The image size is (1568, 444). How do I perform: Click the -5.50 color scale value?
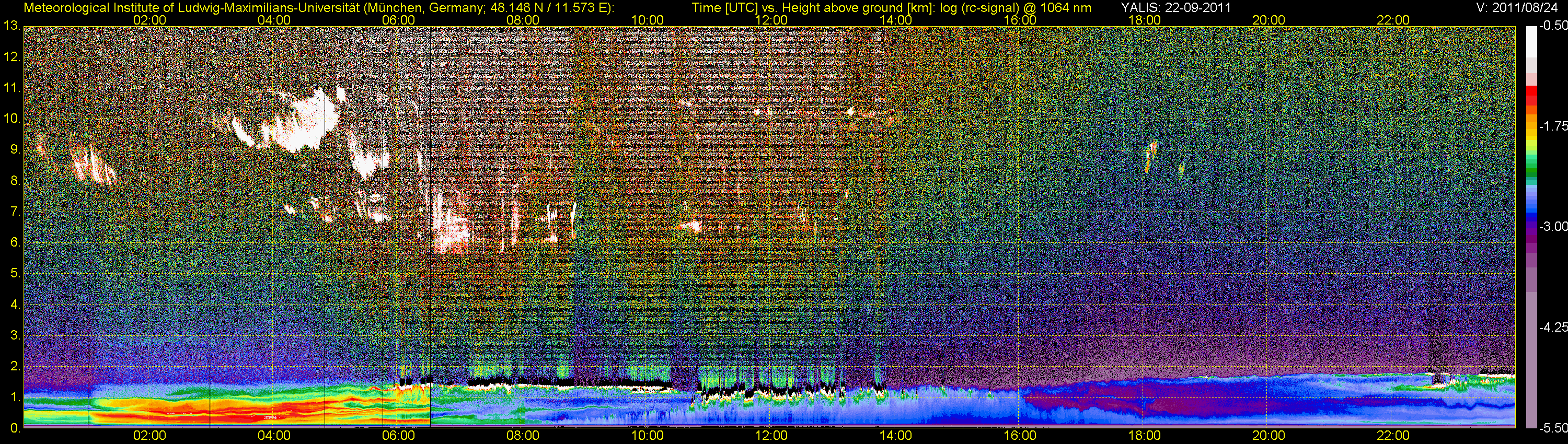click(1553, 428)
